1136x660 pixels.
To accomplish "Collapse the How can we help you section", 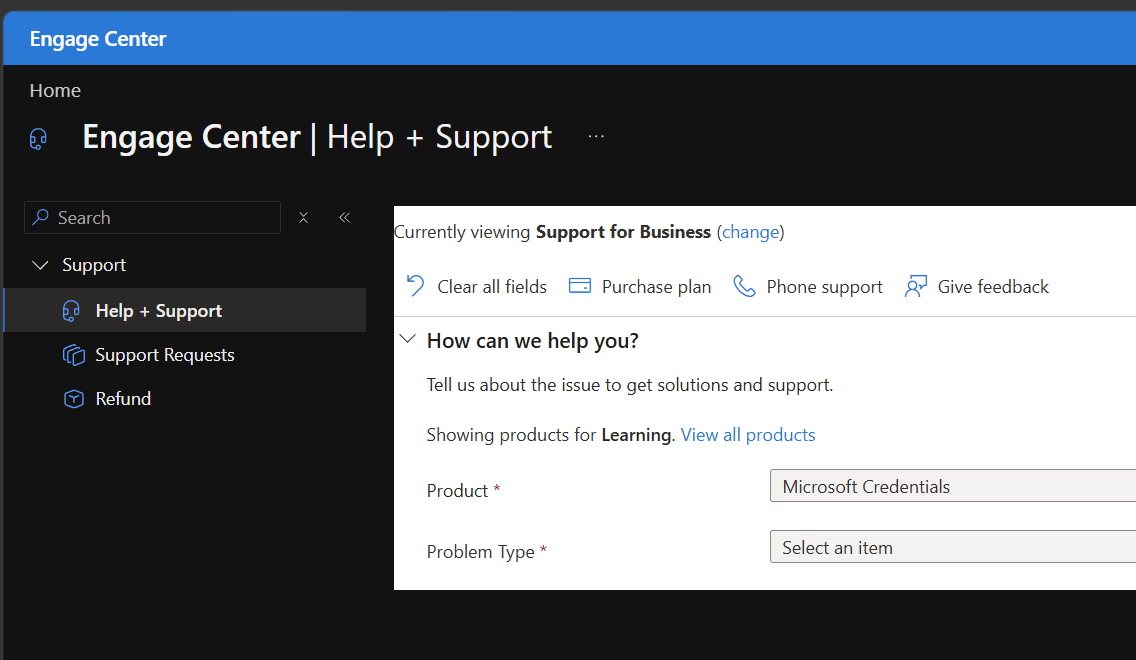I will click(x=408, y=339).
